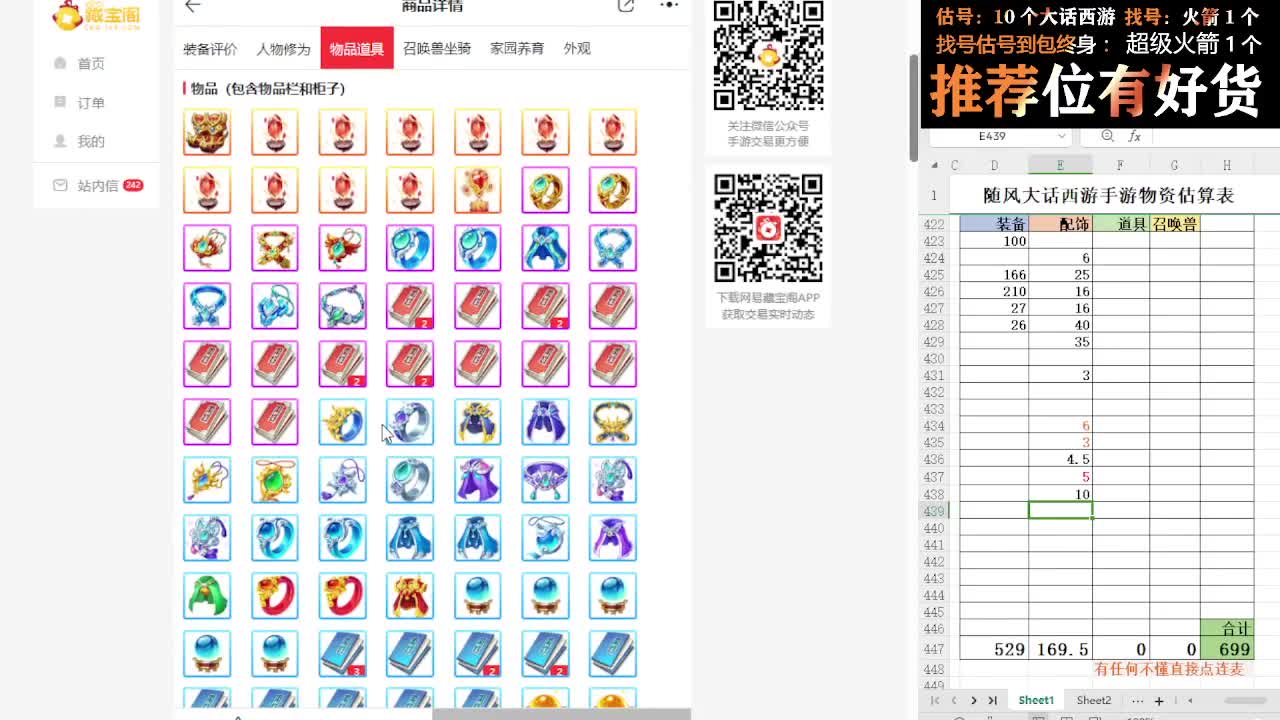The image size is (1280, 720).
Task: Open the 我的 profile section
Action: point(90,140)
